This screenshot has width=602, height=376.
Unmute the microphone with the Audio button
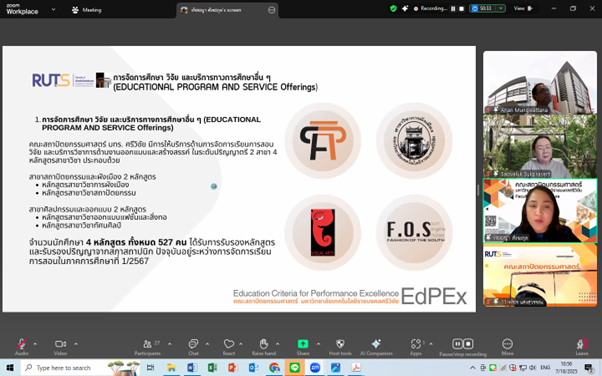[x=22, y=346]
